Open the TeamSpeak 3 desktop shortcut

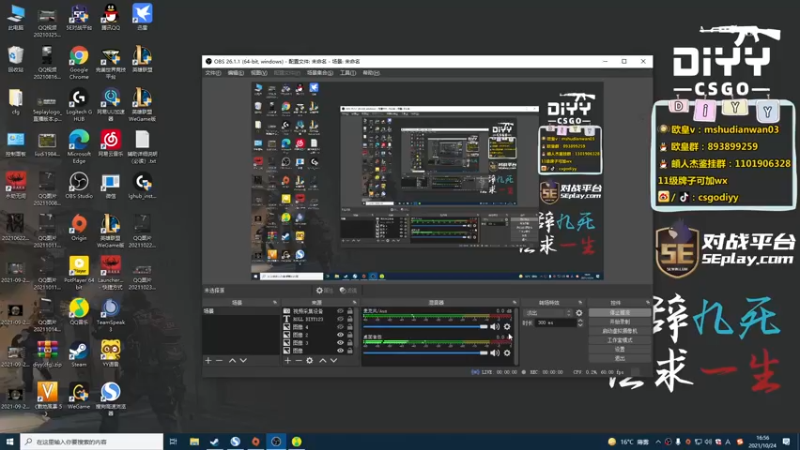click(110, 314)
